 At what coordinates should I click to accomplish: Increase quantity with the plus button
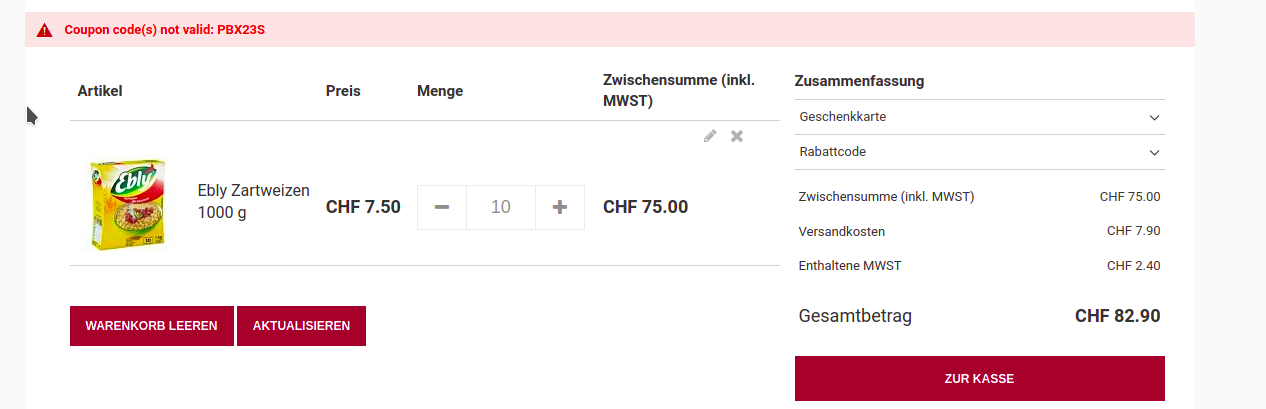click(x=560, y=207)
